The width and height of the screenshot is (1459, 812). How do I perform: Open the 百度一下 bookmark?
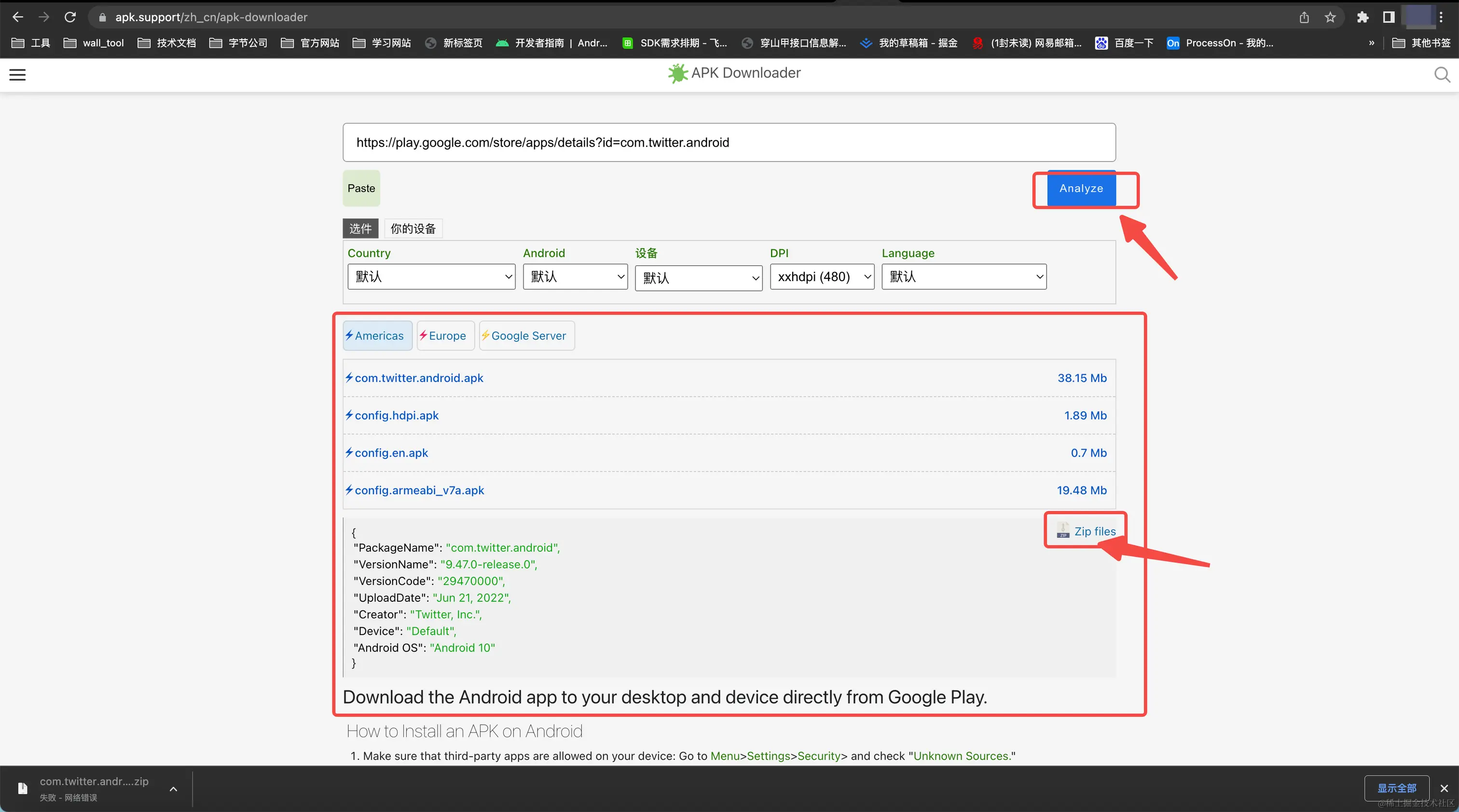[x=1124, y=43]
